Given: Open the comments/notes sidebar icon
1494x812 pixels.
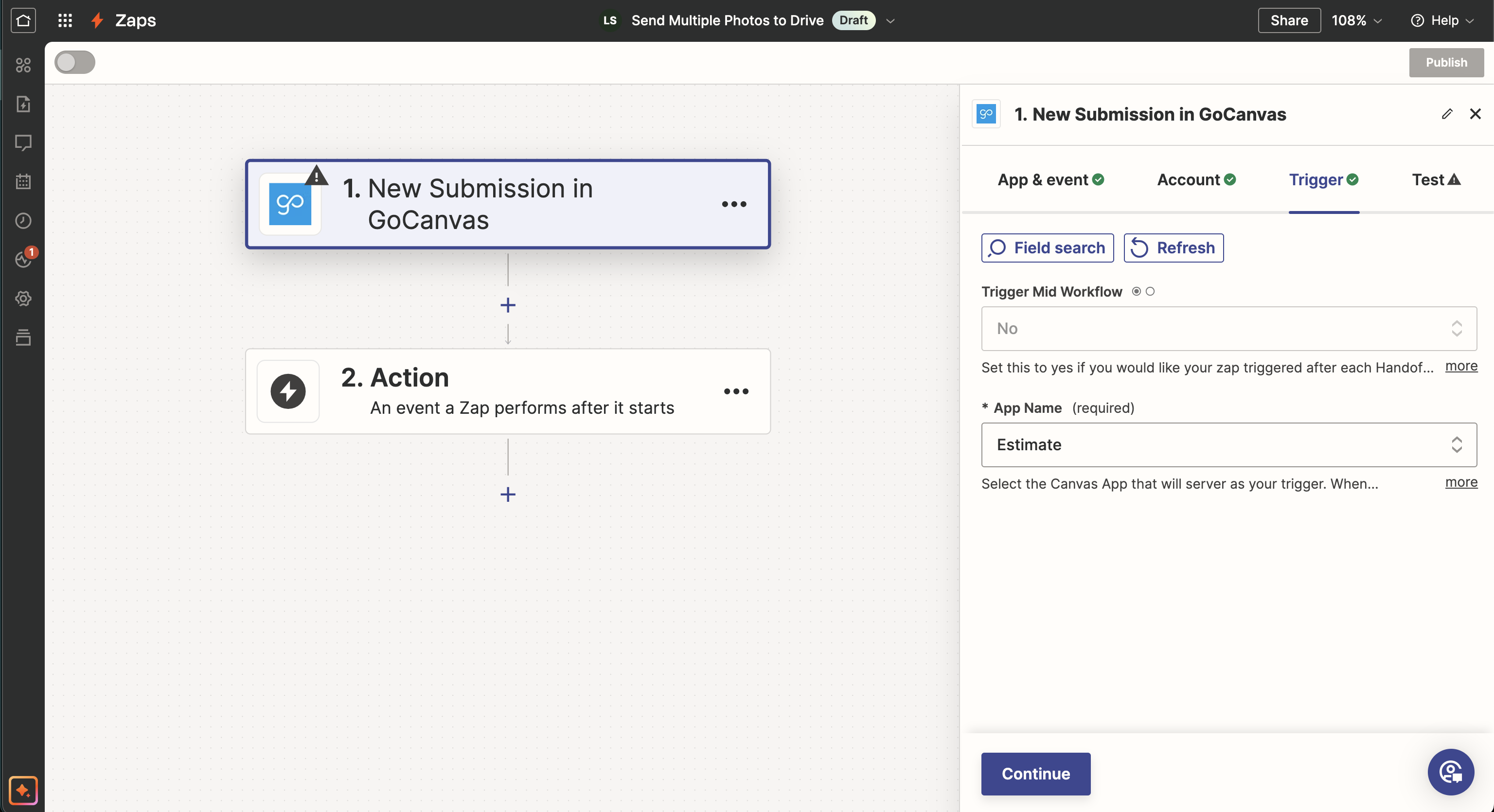Looking at the screenshot, I should click(x=23, y=142).
